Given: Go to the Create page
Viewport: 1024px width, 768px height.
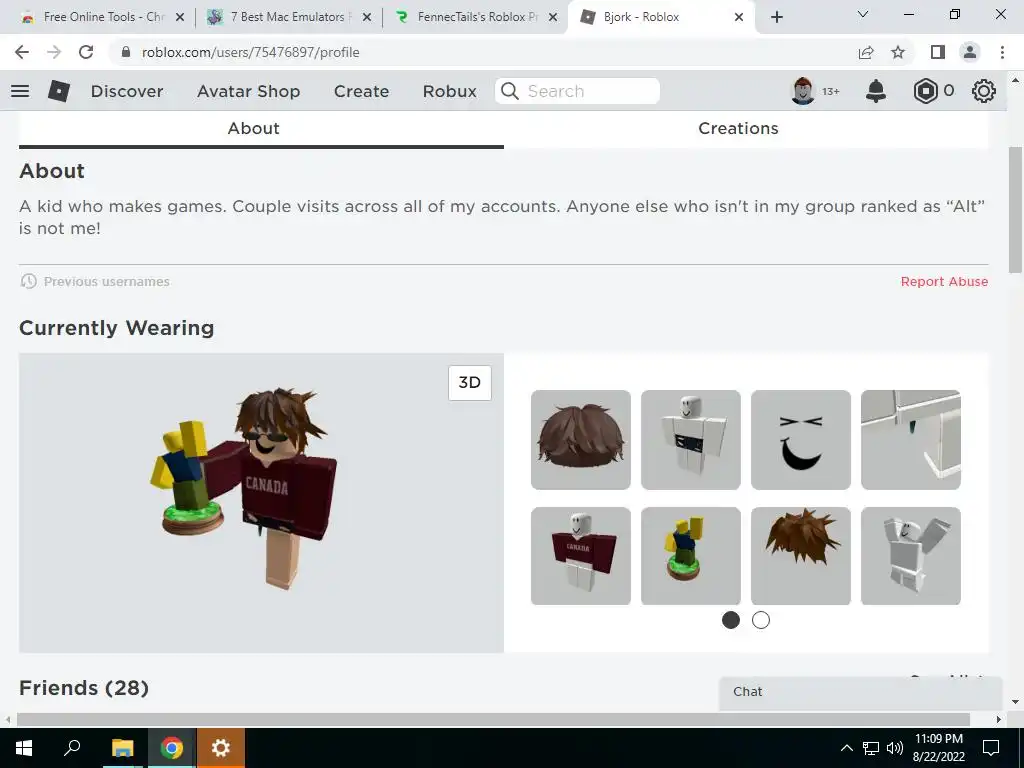Looking at the screenshot, I should (361, 91).
